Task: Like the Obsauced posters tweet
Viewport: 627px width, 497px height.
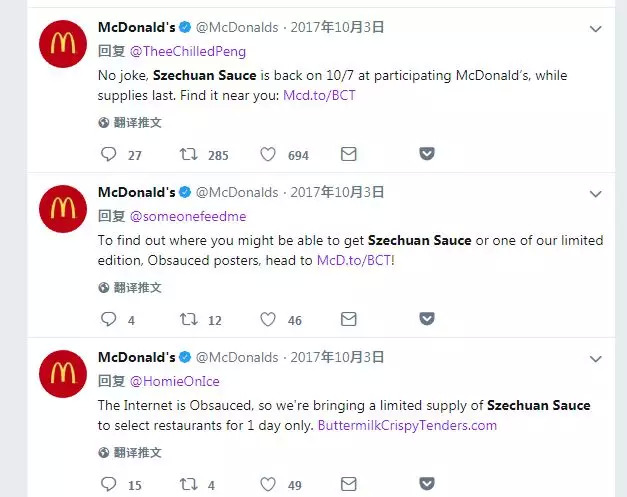Action: click(268, 320)
